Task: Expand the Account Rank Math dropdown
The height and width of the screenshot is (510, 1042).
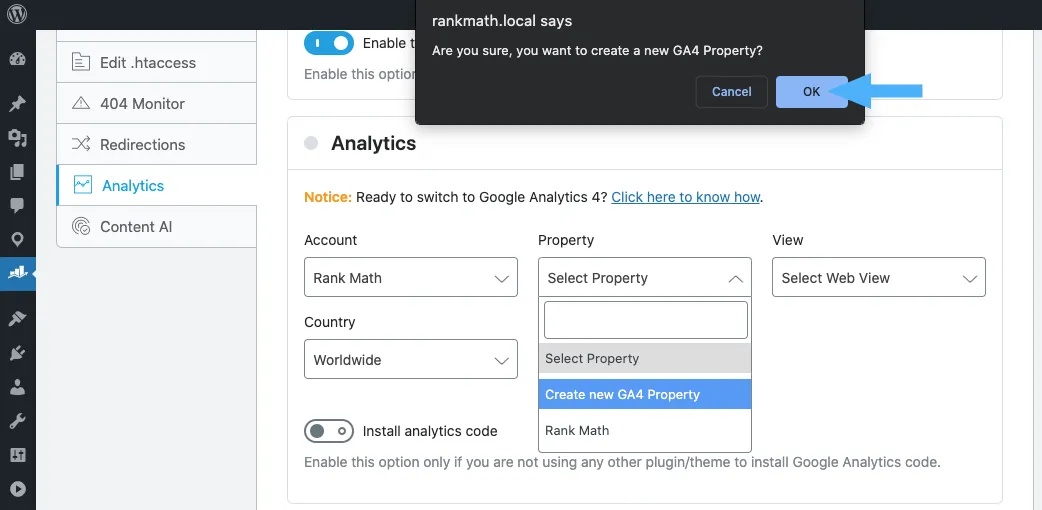Action: 411,277
